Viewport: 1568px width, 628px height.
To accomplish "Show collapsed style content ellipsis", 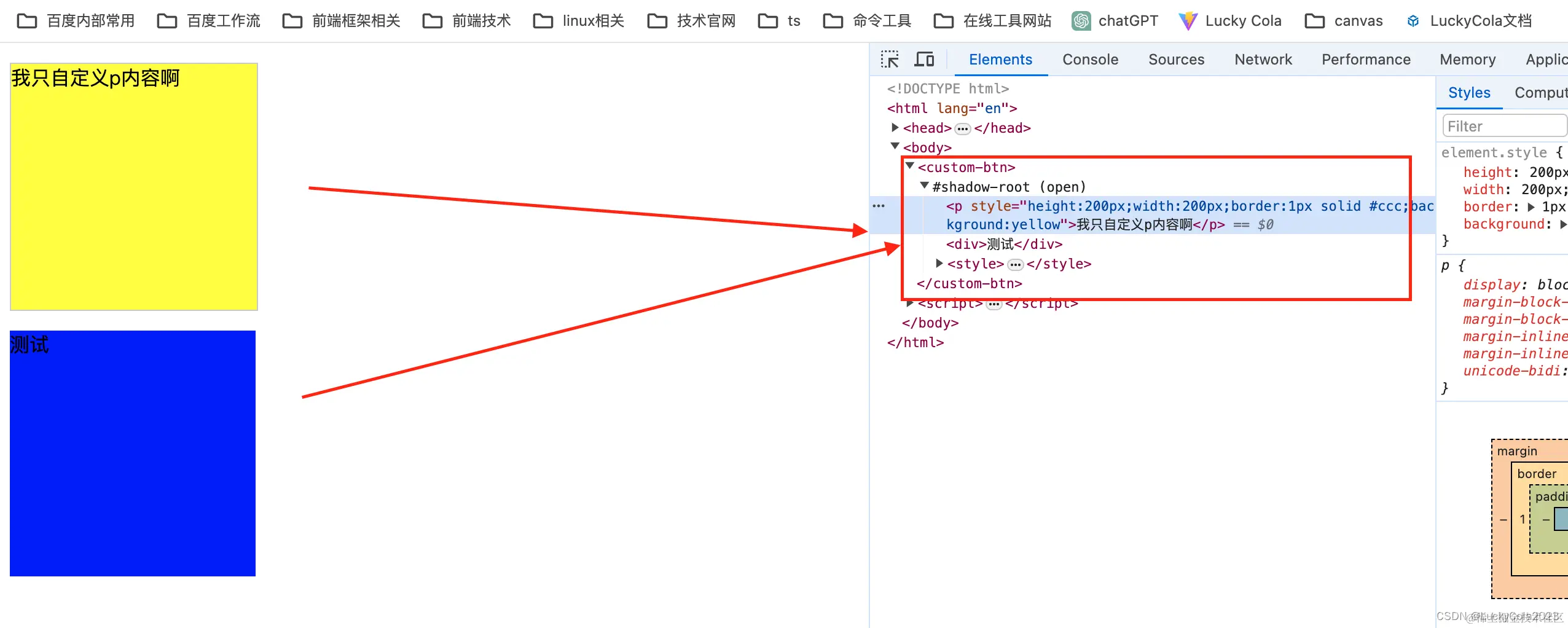I will [x=1016, y=264].
